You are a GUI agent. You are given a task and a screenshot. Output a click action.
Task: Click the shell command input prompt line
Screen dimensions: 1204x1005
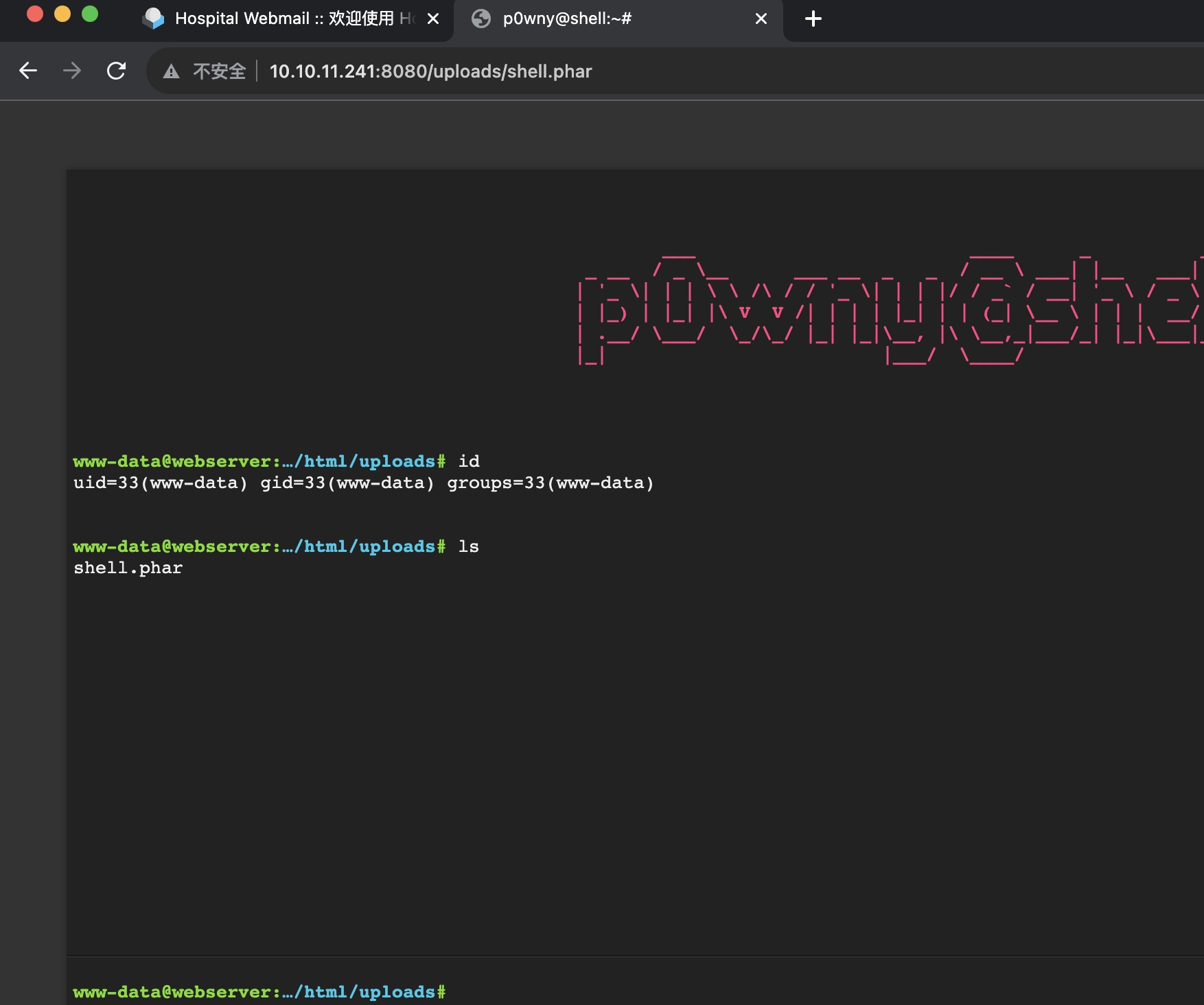pyautogui.click(x=635, y=991)
